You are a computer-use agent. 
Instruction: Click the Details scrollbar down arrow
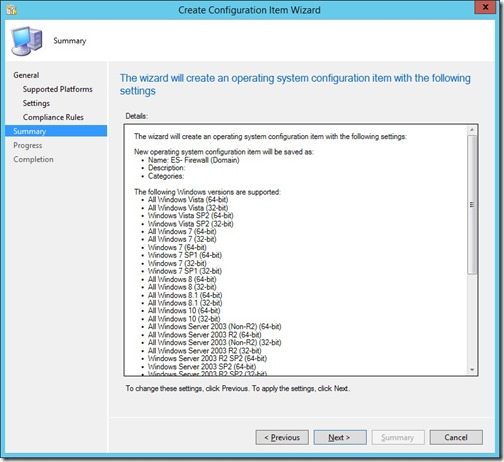click(472, 370)
